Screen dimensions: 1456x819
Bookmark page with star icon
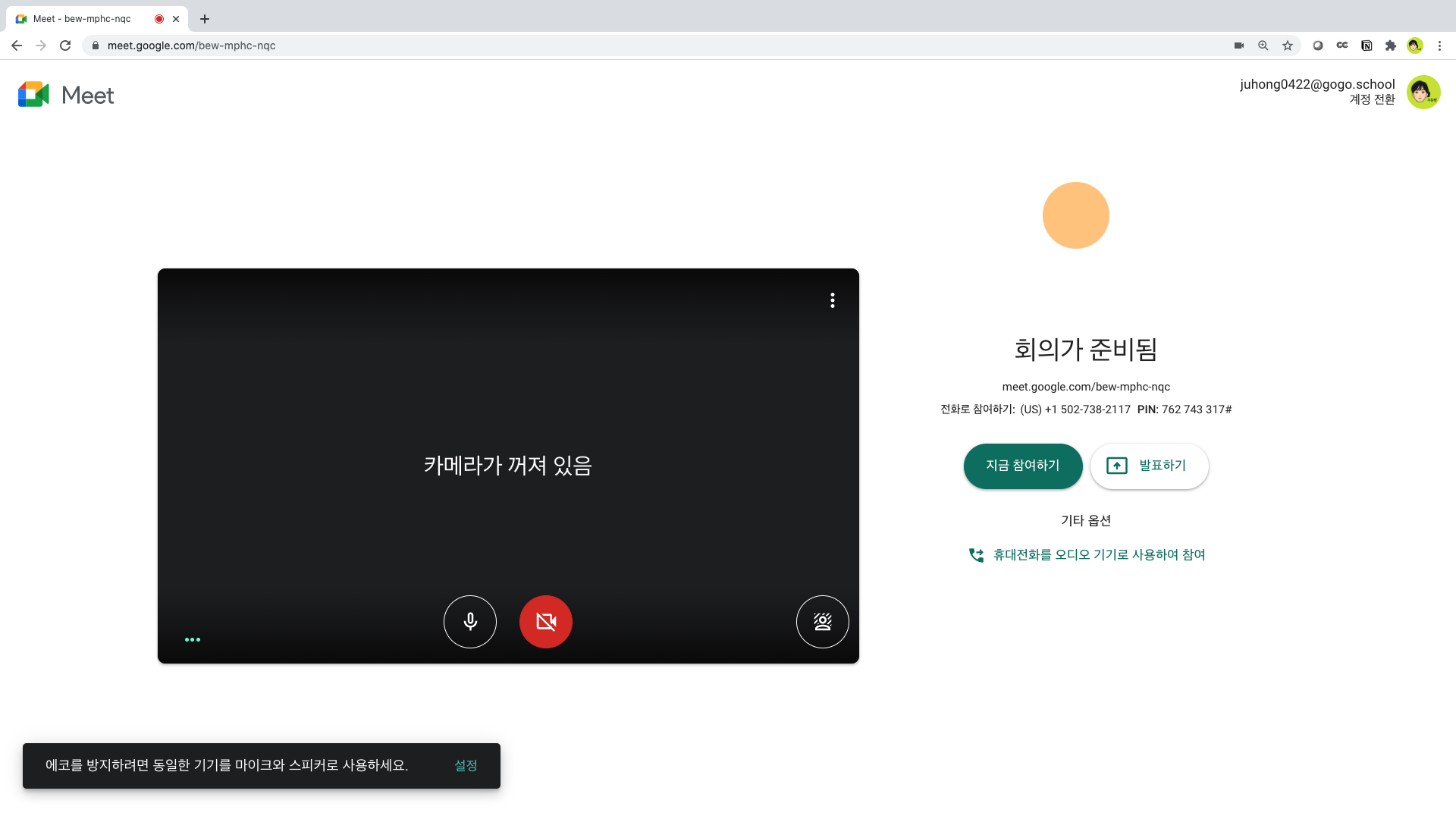coord(1288,45)
